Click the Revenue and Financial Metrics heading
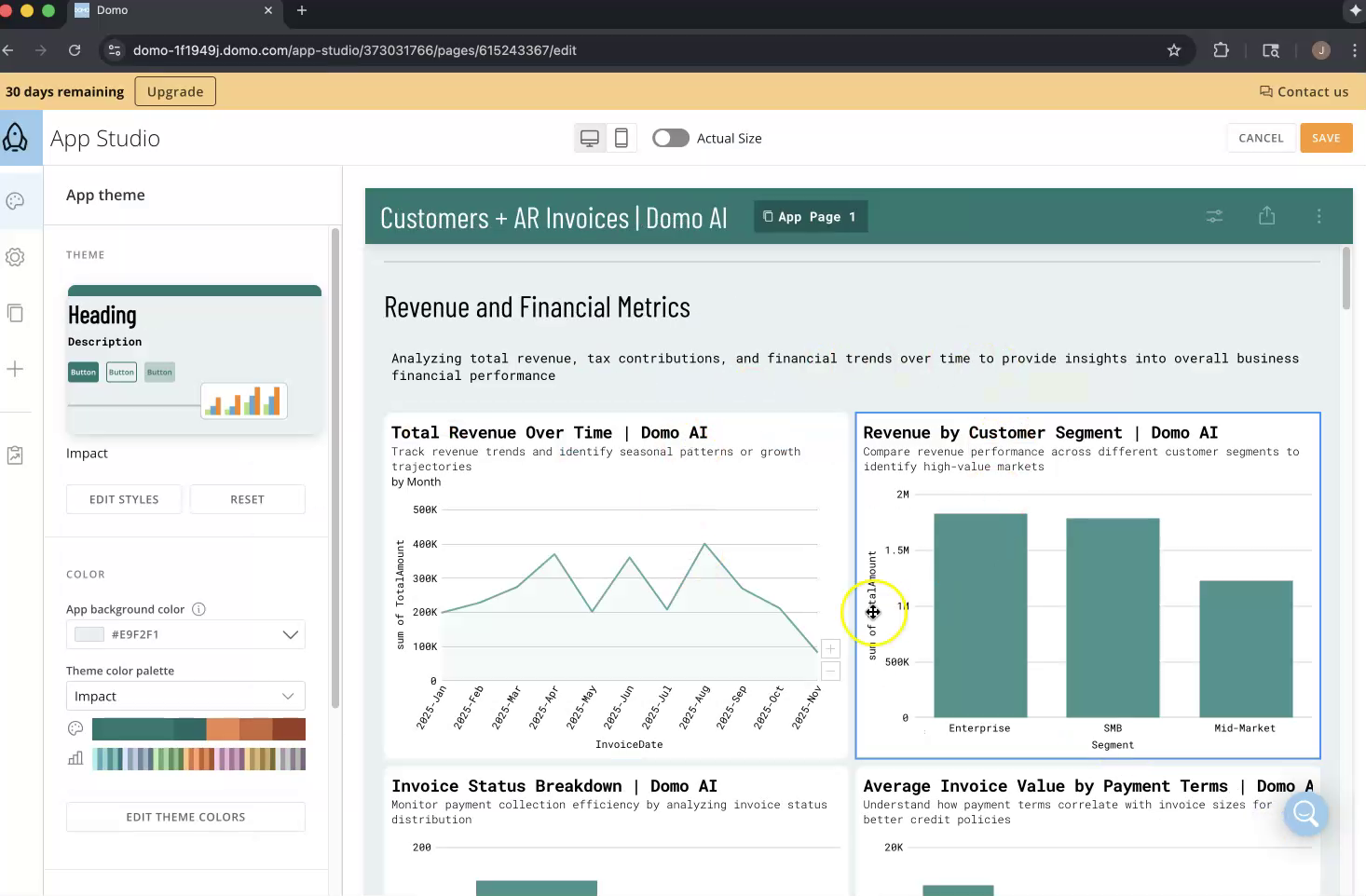 point(538,307)
